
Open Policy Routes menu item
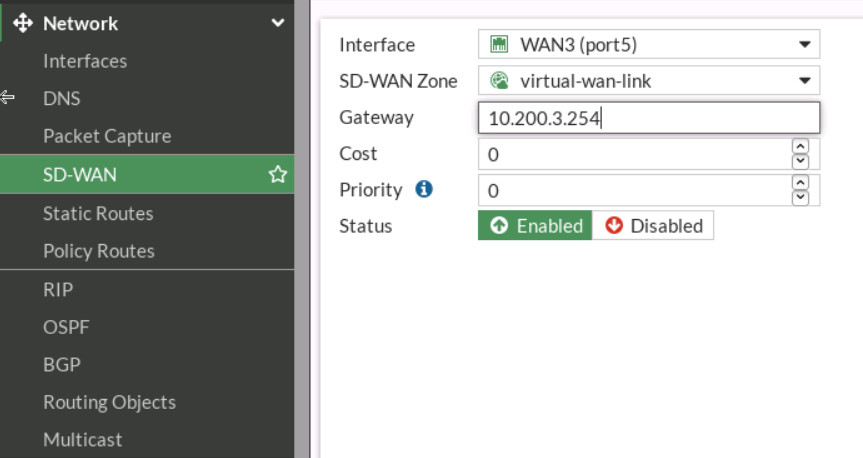99,251
